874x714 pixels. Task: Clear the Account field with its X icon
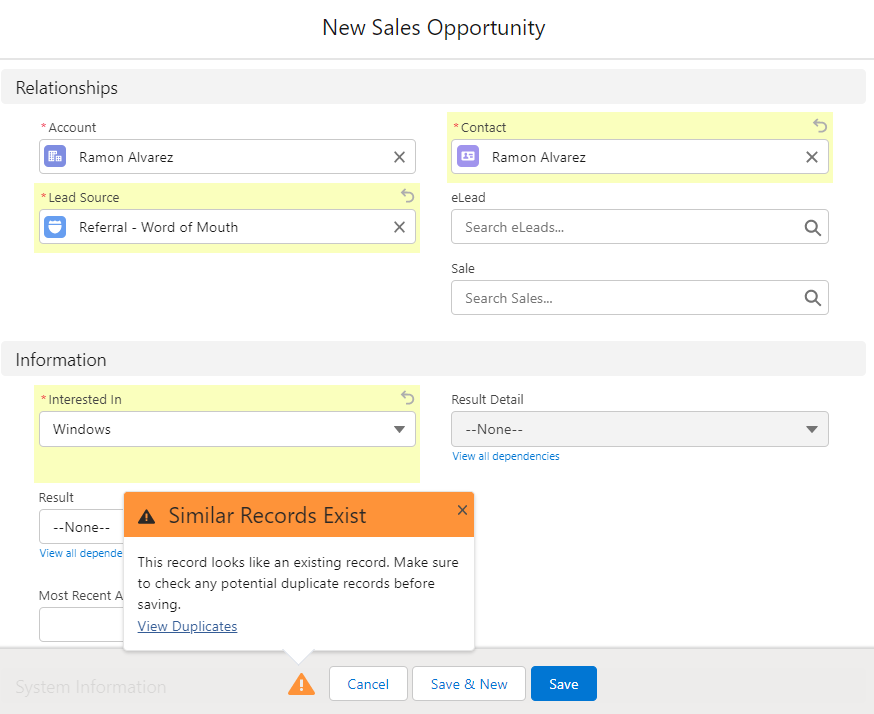click(x=398, y=156)
